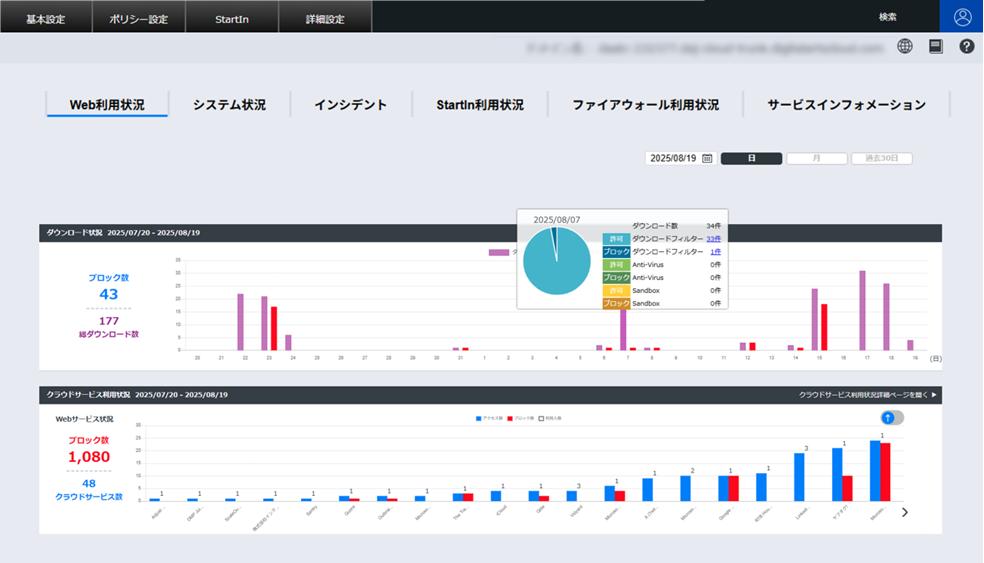Open the cloud service usage details page link
984x563 pixels.
pos(868,395)
